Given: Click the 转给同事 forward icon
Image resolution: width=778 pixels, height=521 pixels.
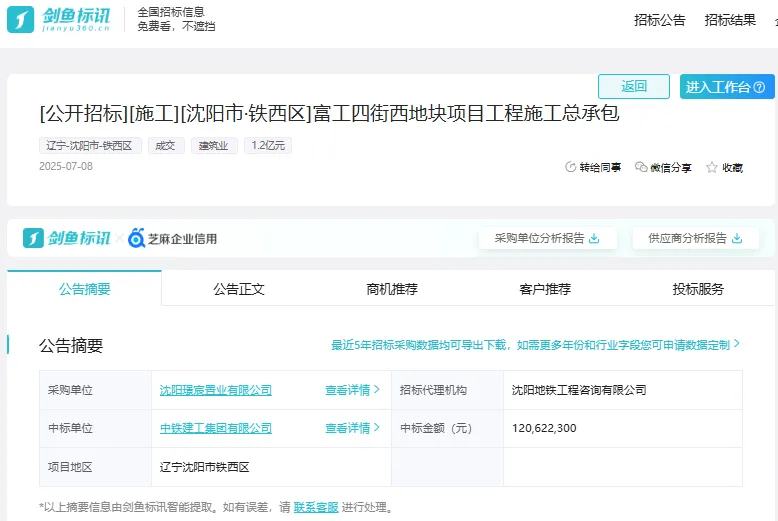Looking at the screenshot, I should [571, 167].
